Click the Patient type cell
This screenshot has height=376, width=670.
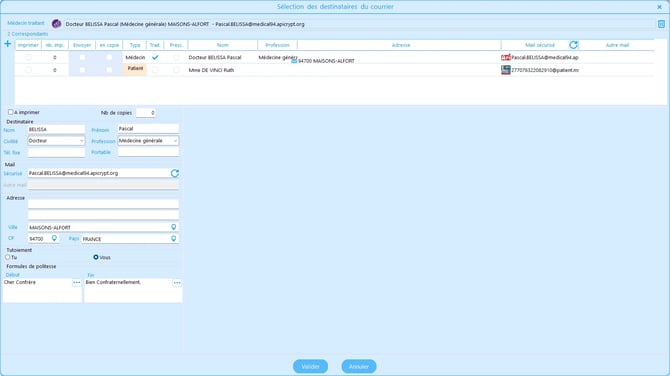135,69
